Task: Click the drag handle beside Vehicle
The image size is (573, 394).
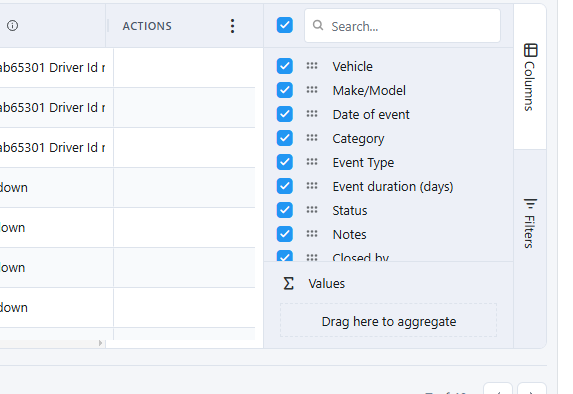Action: 312,66
